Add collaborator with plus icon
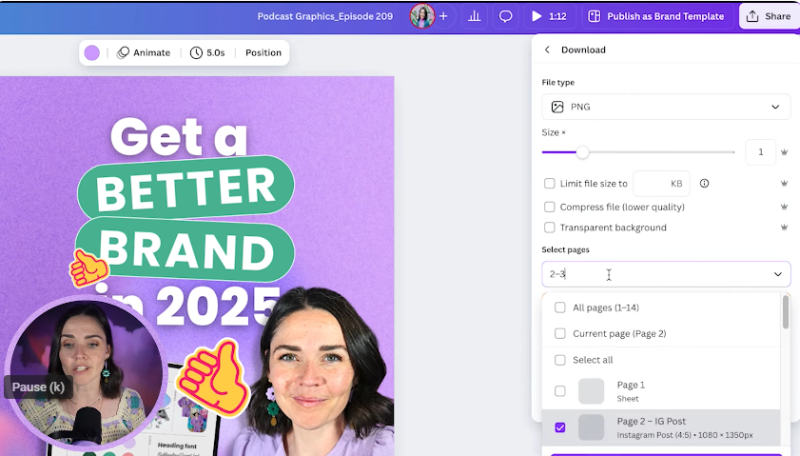The width and height of the screenshot is (800, 456). tap(443, 16)
